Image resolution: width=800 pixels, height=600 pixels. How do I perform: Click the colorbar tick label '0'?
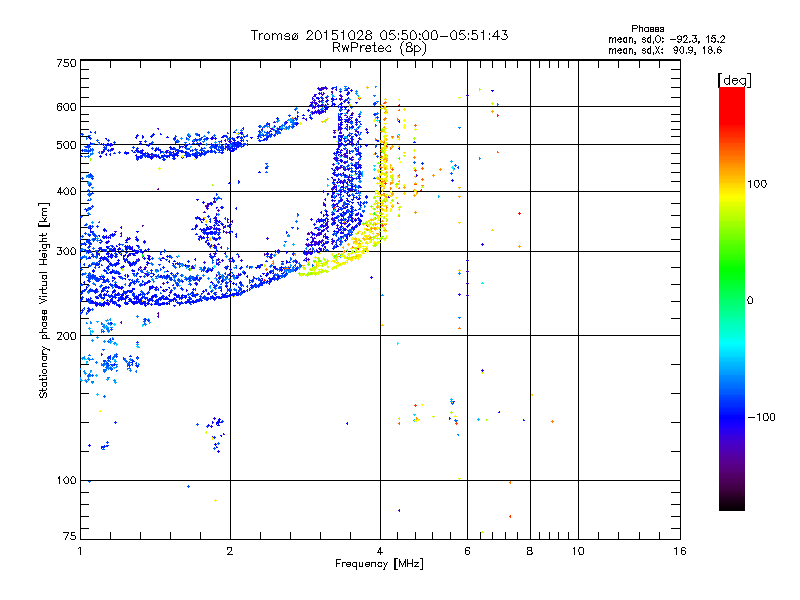tap(750, 301)
